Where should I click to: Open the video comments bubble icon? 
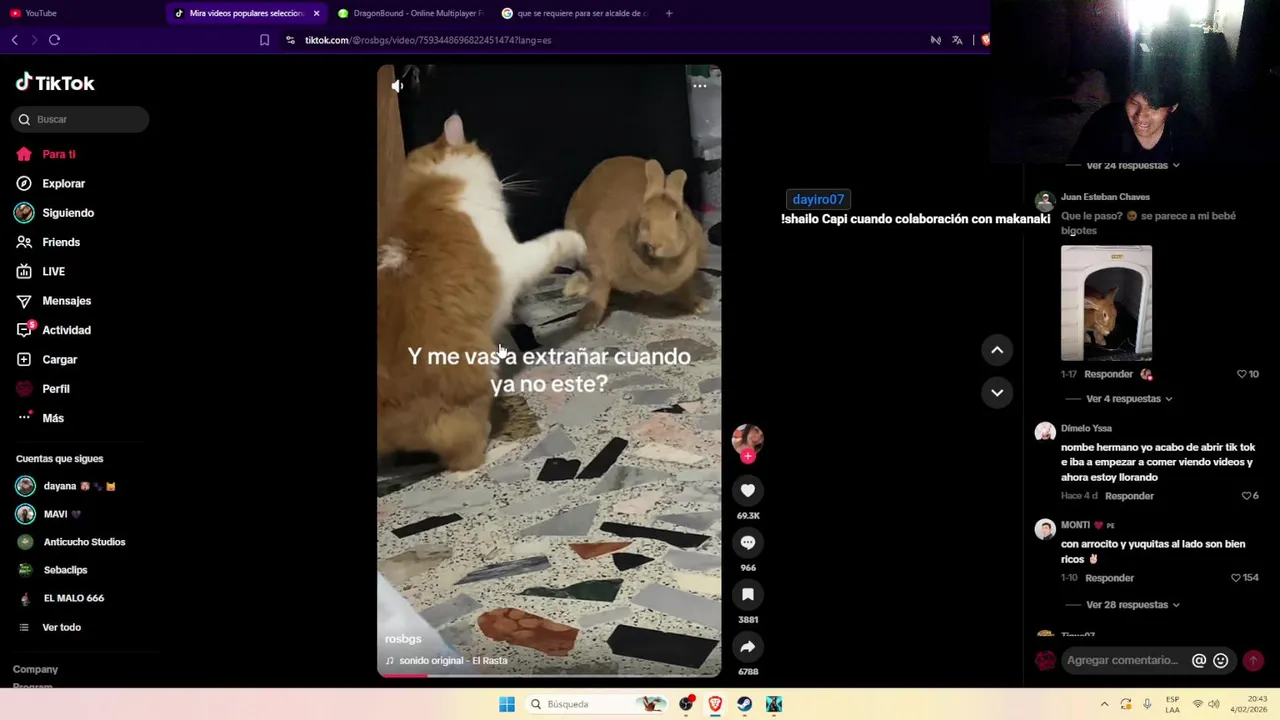tap(748, 542)
